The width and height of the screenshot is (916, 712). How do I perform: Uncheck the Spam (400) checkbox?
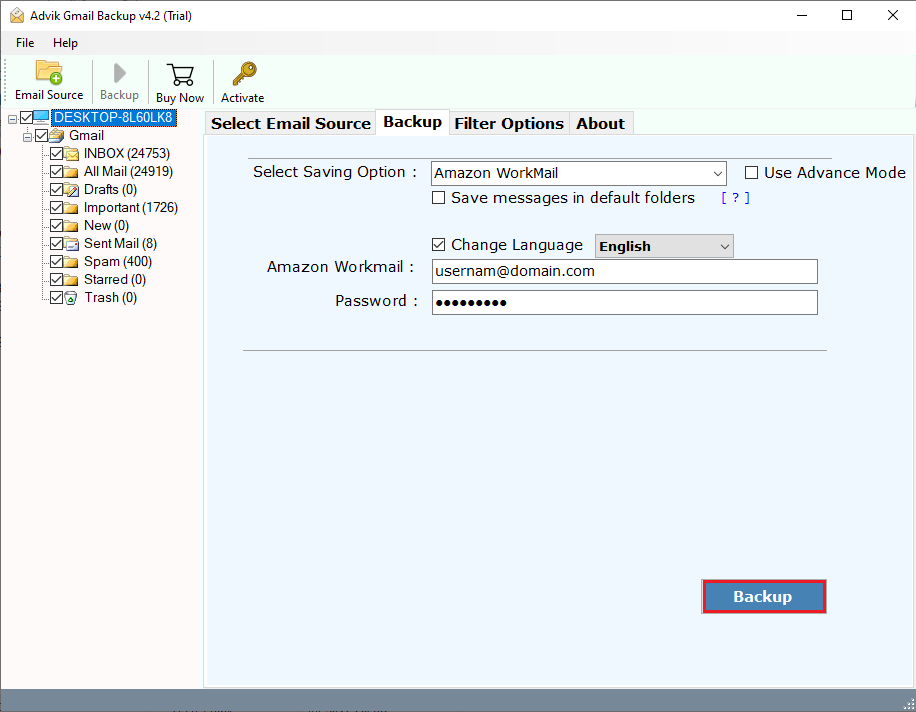(x=57, y=262)
